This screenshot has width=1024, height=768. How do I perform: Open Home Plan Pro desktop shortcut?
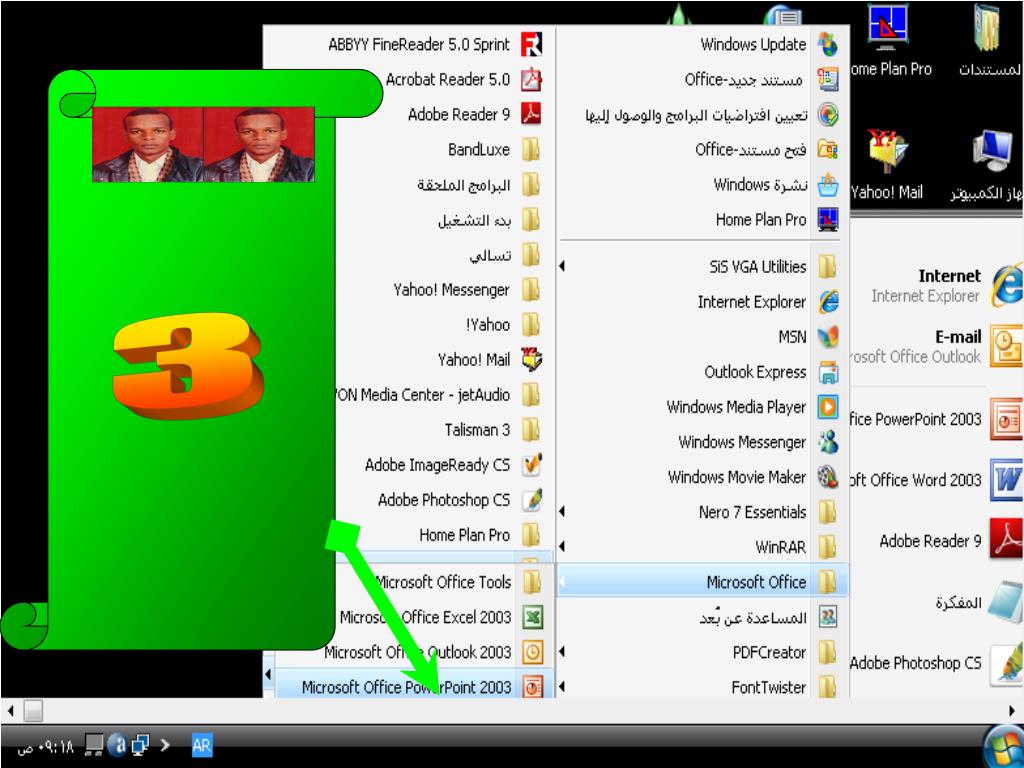pos(889,40)
